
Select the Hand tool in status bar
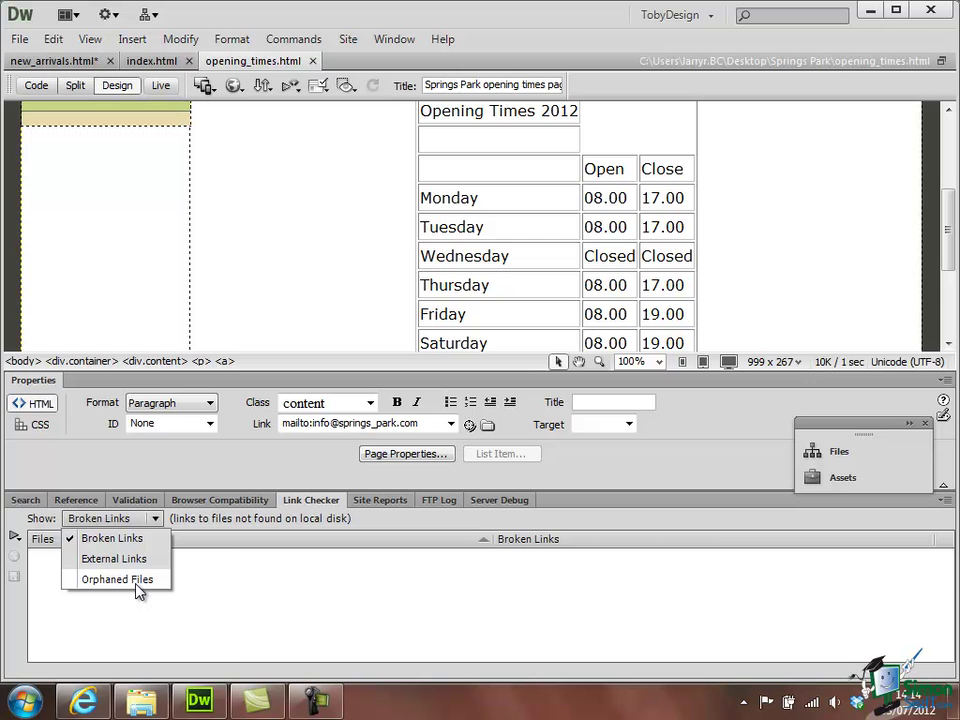[x=579, y=362]
